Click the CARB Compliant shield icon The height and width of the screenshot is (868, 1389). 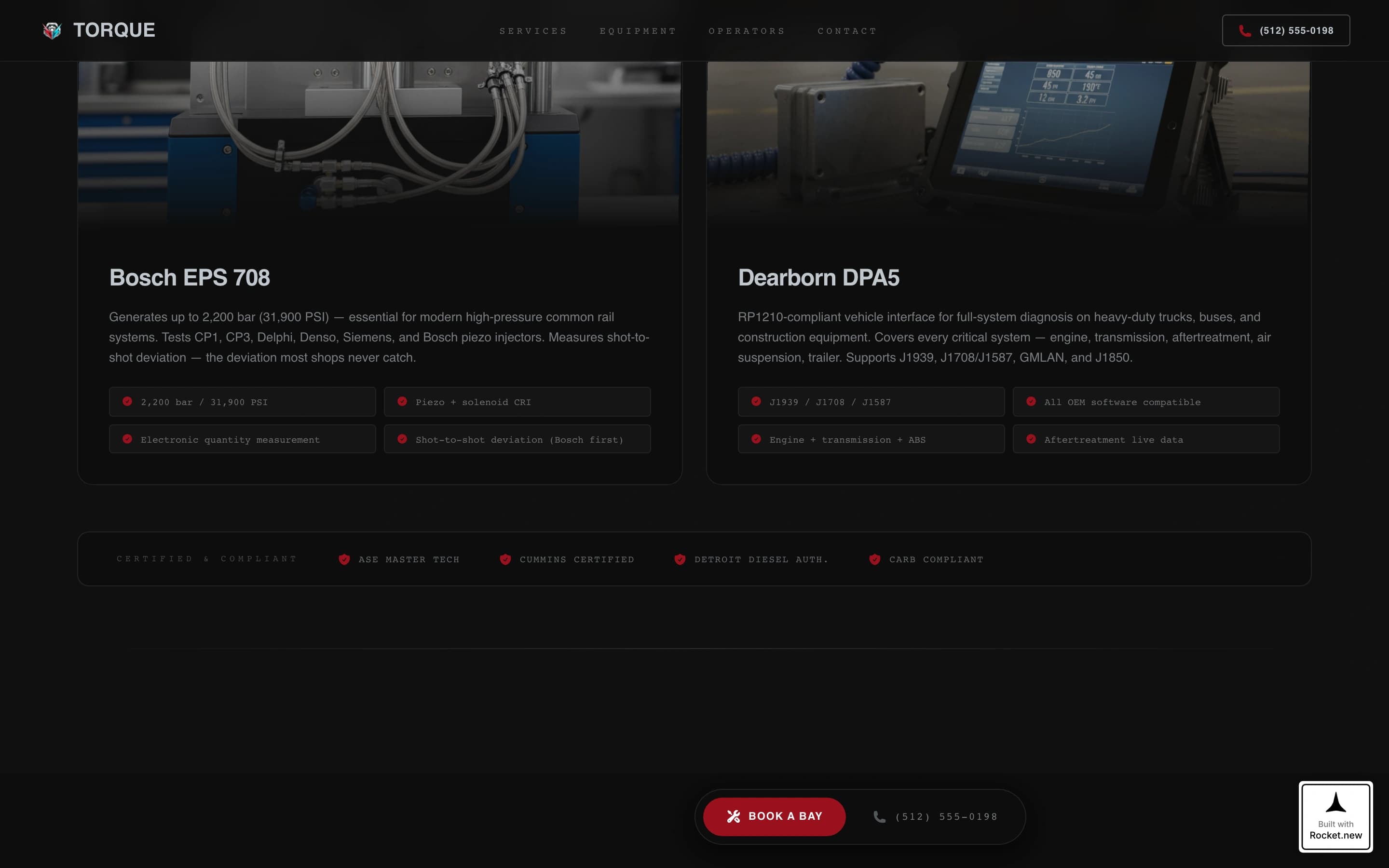click(875, 559)
